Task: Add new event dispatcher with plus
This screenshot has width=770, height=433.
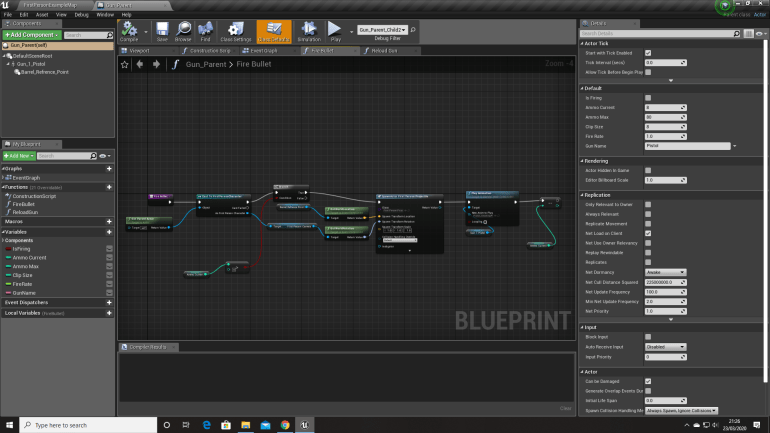Action: pos(109,302)
